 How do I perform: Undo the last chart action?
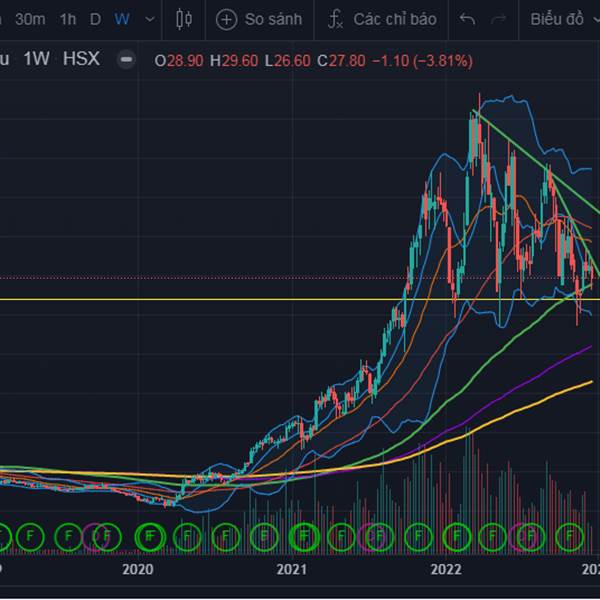467,19
